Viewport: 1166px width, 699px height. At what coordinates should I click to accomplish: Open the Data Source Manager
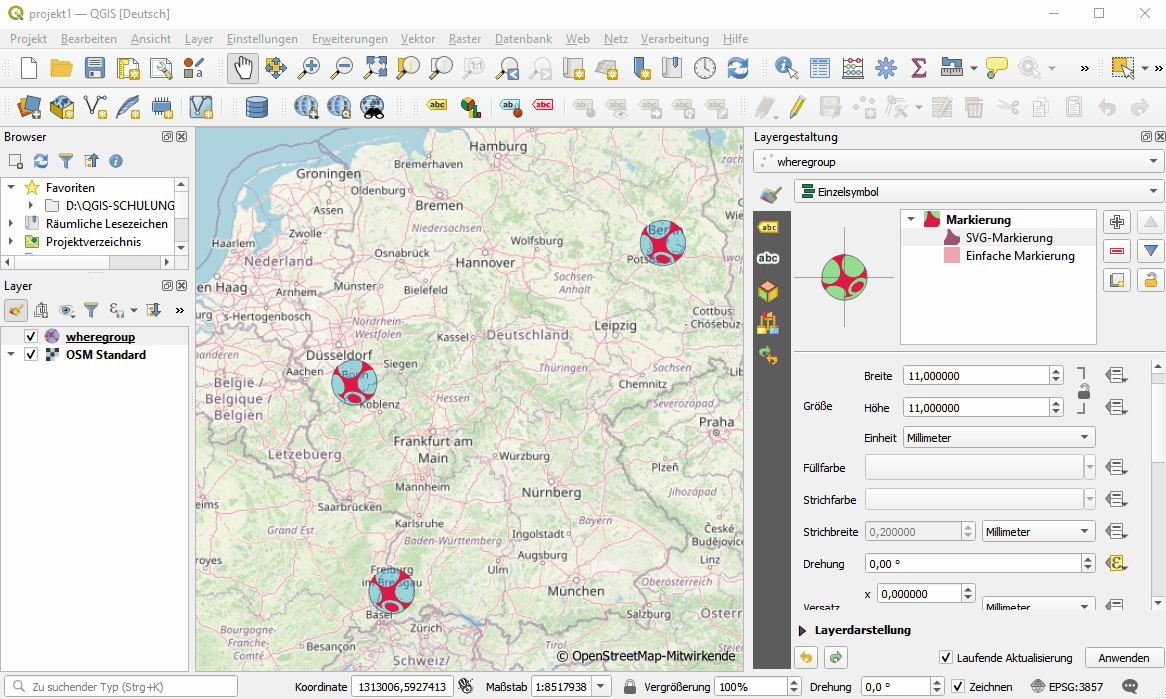(x=29, y=107)
